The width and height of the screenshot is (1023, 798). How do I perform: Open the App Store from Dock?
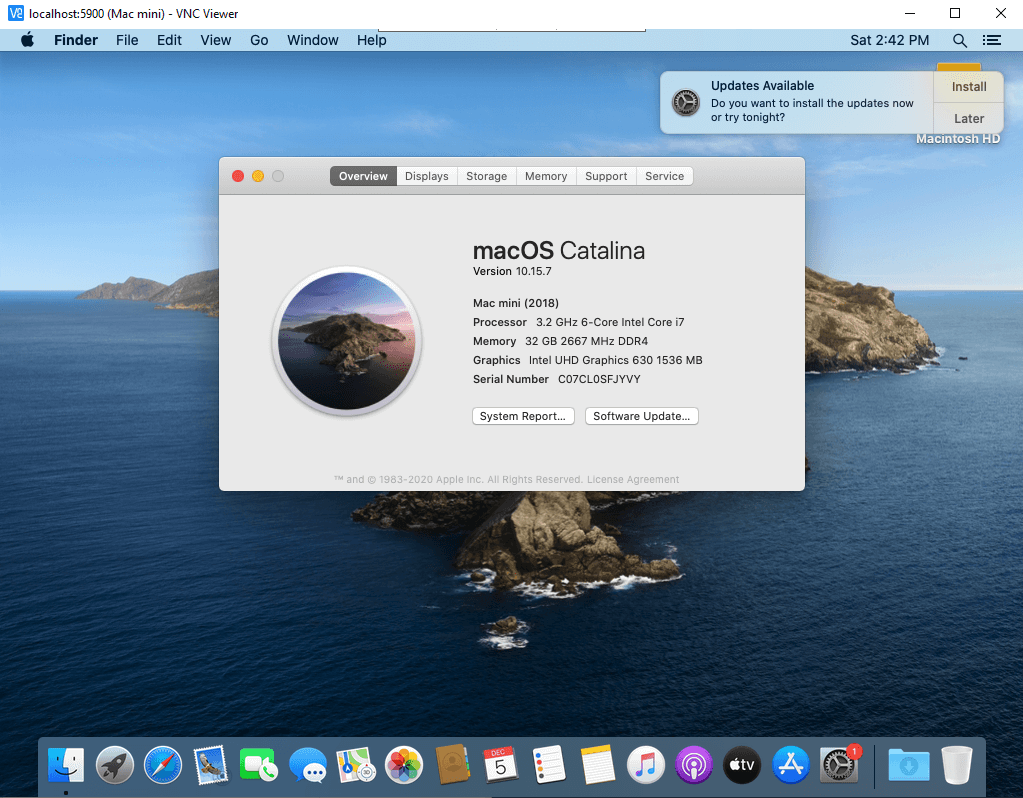791,766
